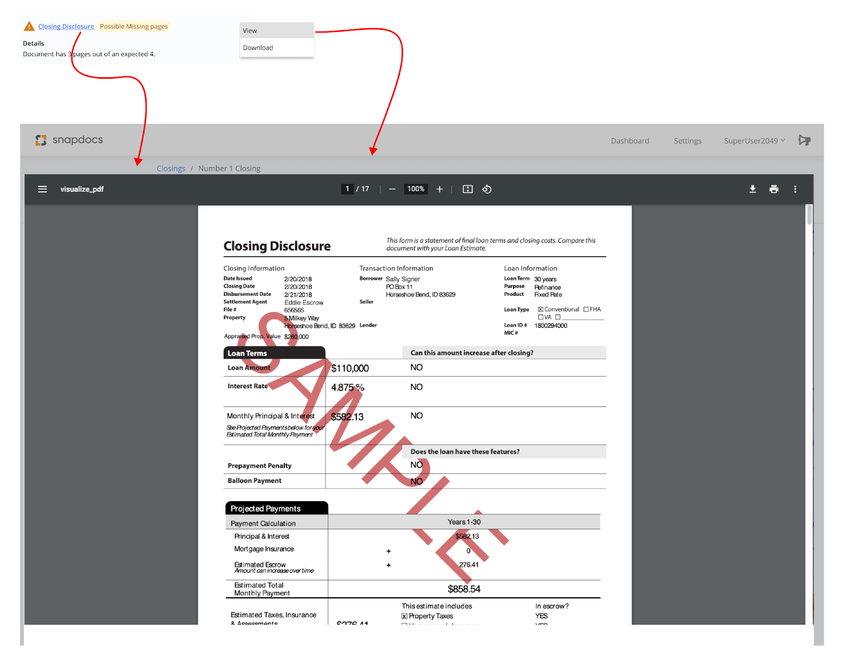Image resolution: width=841 pixels, height=664 pixels.
Task: Toggle the Property Taxes checkbox
Action: pyautogui.click(x=404, y=616)
